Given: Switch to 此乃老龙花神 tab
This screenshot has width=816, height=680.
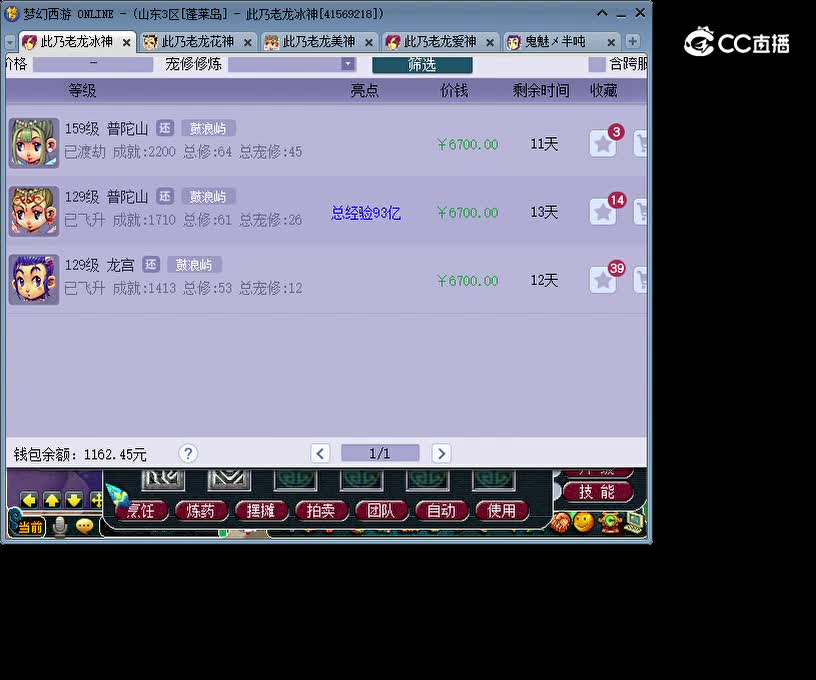Looking at the screenshot, I should point(197,42).
